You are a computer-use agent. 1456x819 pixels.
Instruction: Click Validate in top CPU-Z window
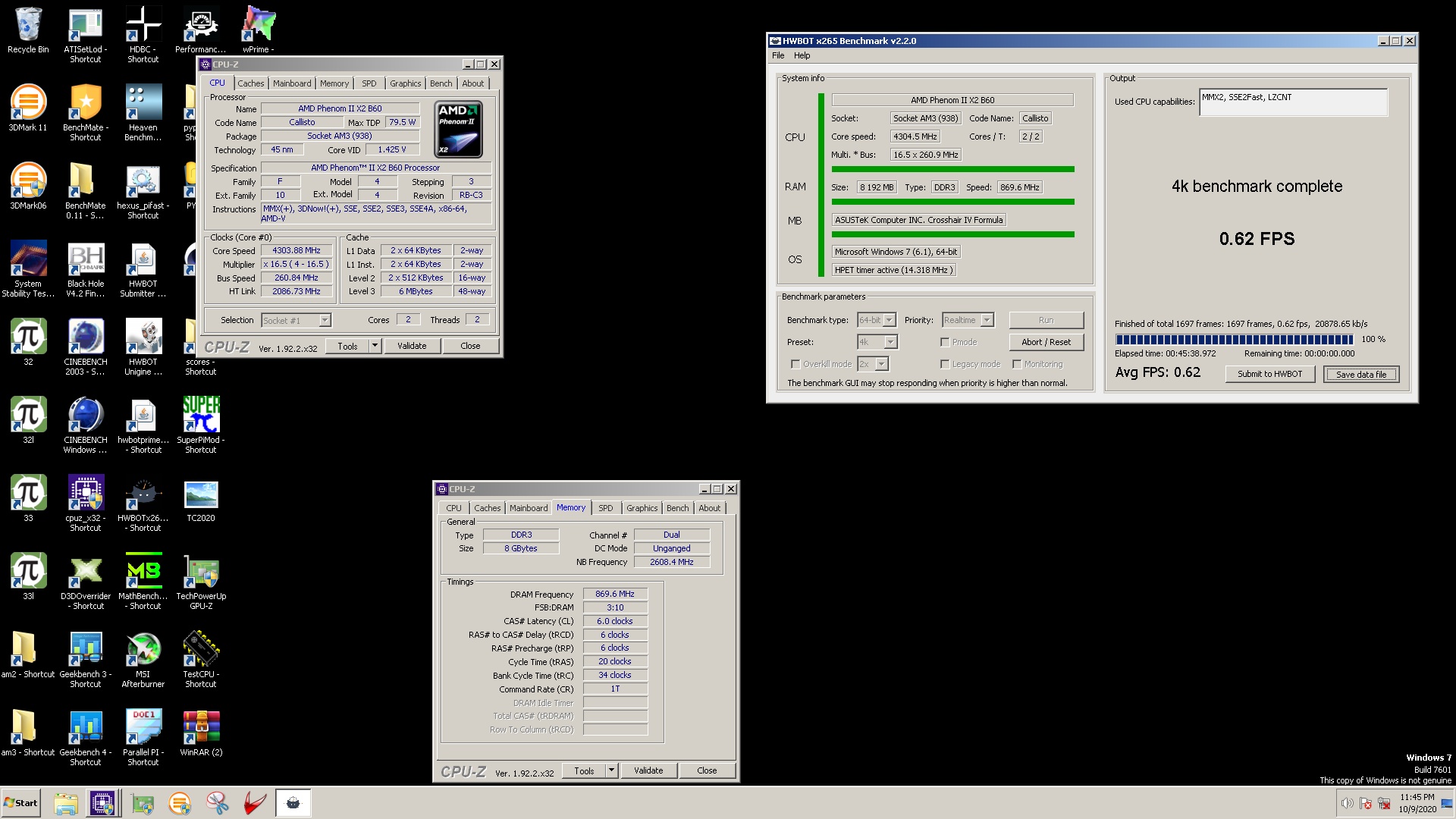(x=412, y=346)
